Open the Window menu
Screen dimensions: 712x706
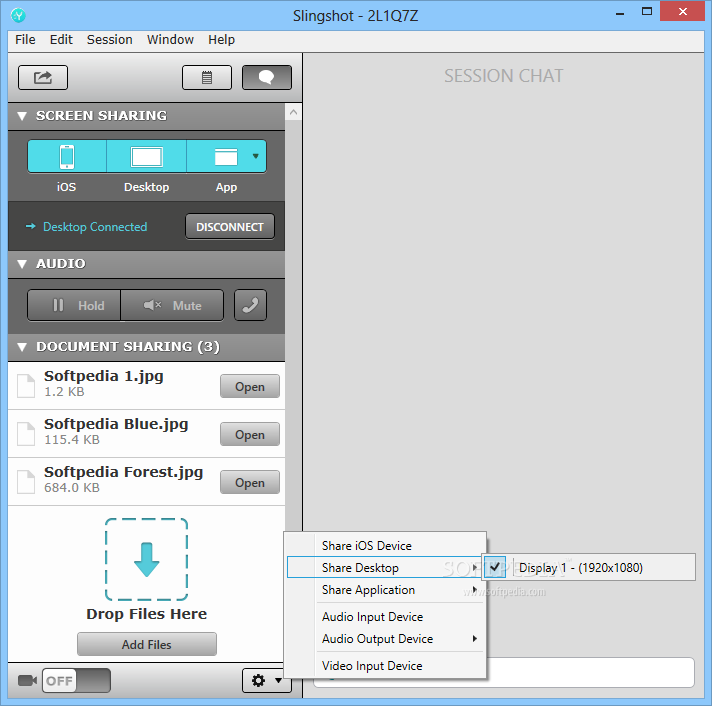click(170, 39)
